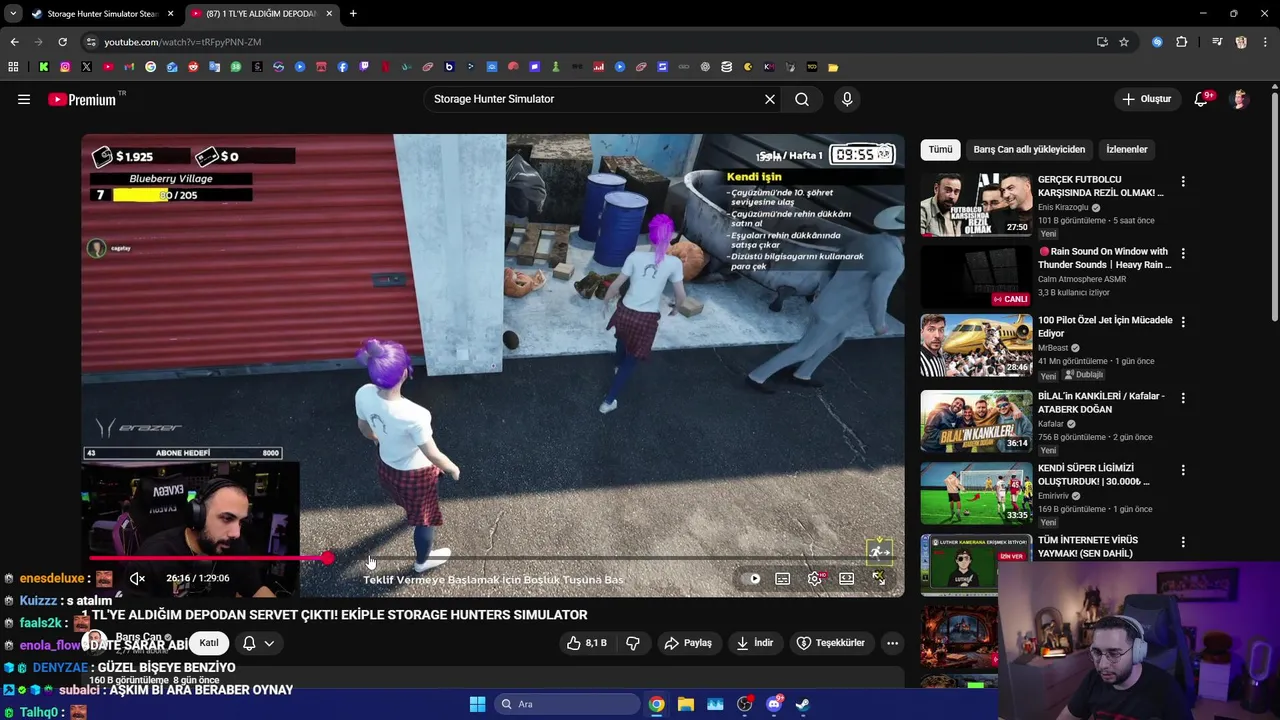Open the browser extensions puzzle icon
The height and width of the screenshot is (720, 1280).
click(1182, 42)
